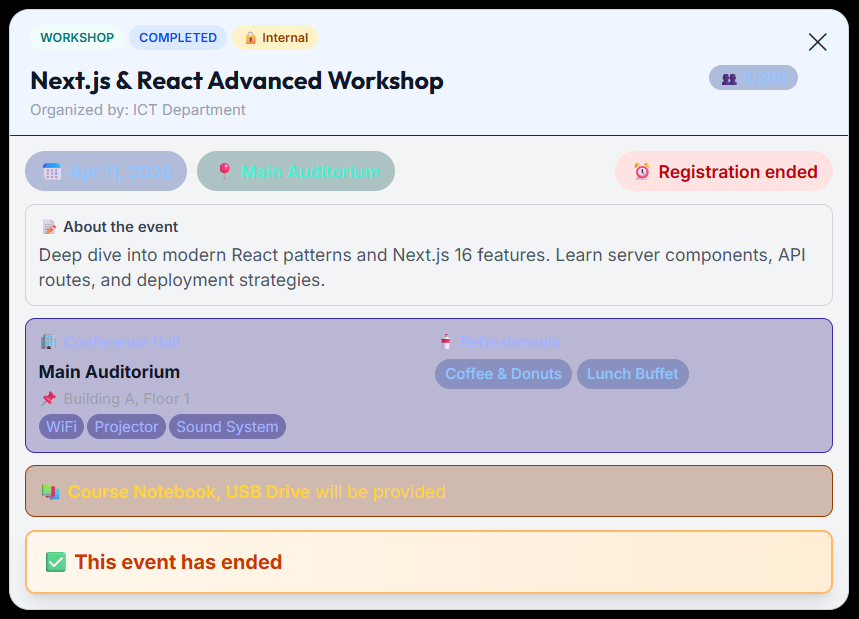Click the Building A, Floor 1 text
The image size is (859, 619).
click(127, 399)
